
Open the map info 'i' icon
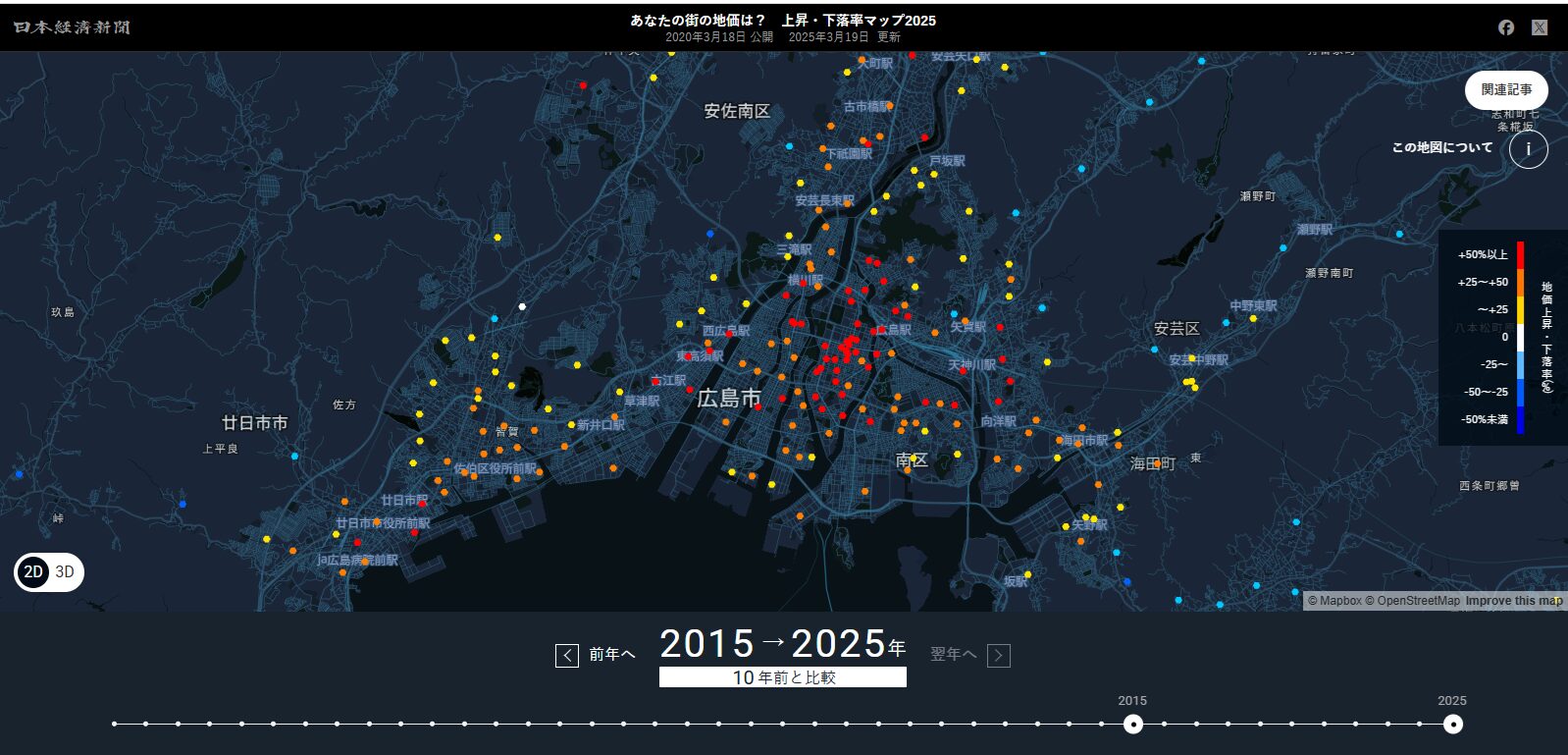point(1528,149)
